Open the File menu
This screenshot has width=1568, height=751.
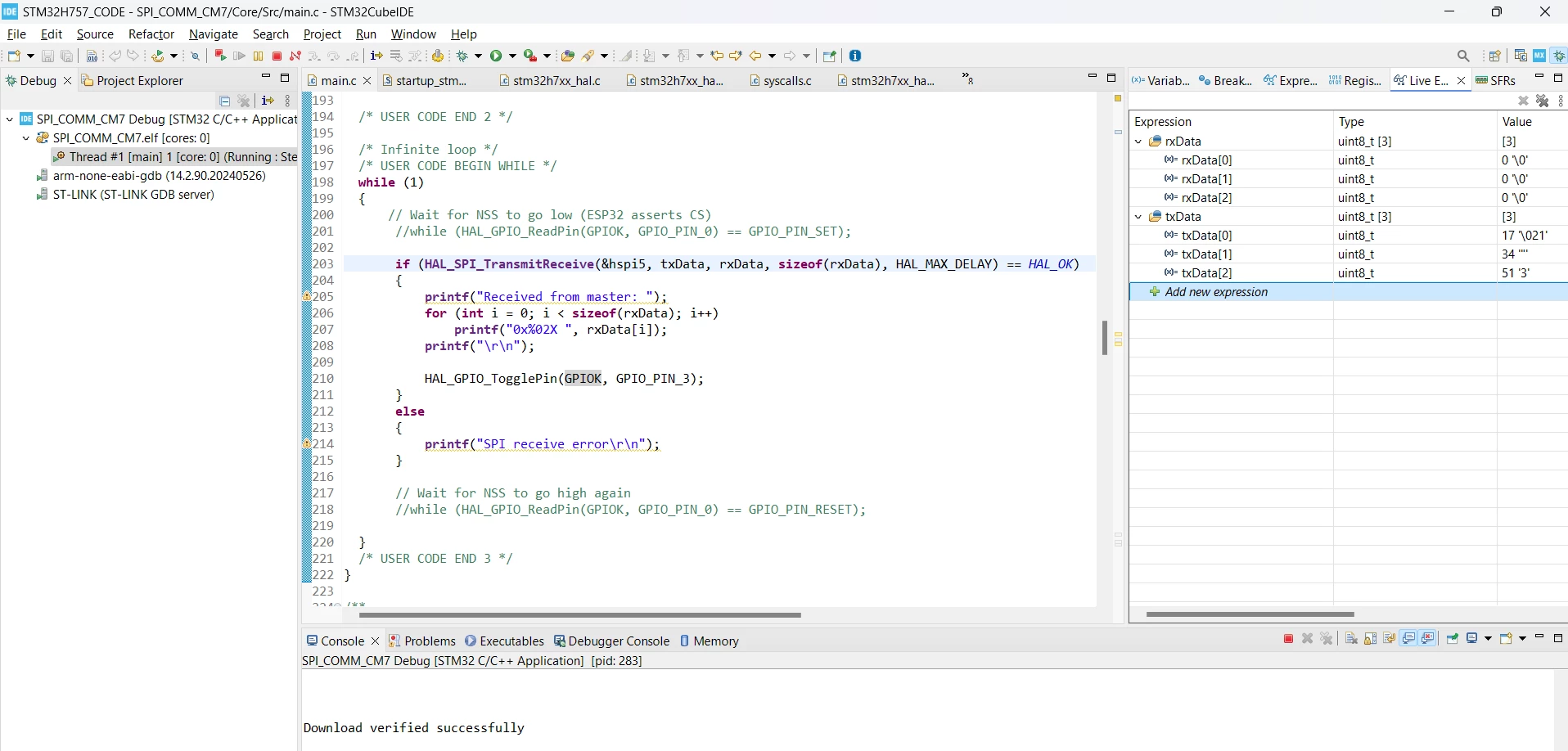pos(16,34)
